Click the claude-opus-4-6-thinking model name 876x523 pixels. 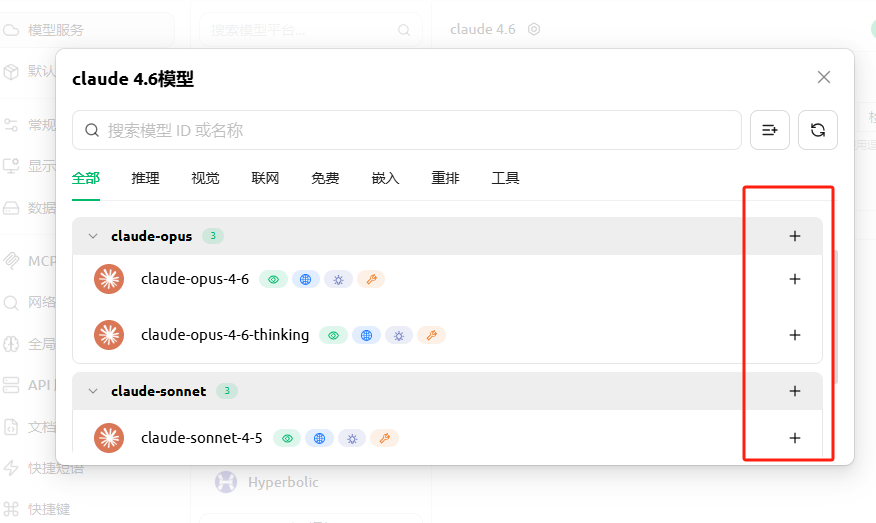(x=225, y=335)
